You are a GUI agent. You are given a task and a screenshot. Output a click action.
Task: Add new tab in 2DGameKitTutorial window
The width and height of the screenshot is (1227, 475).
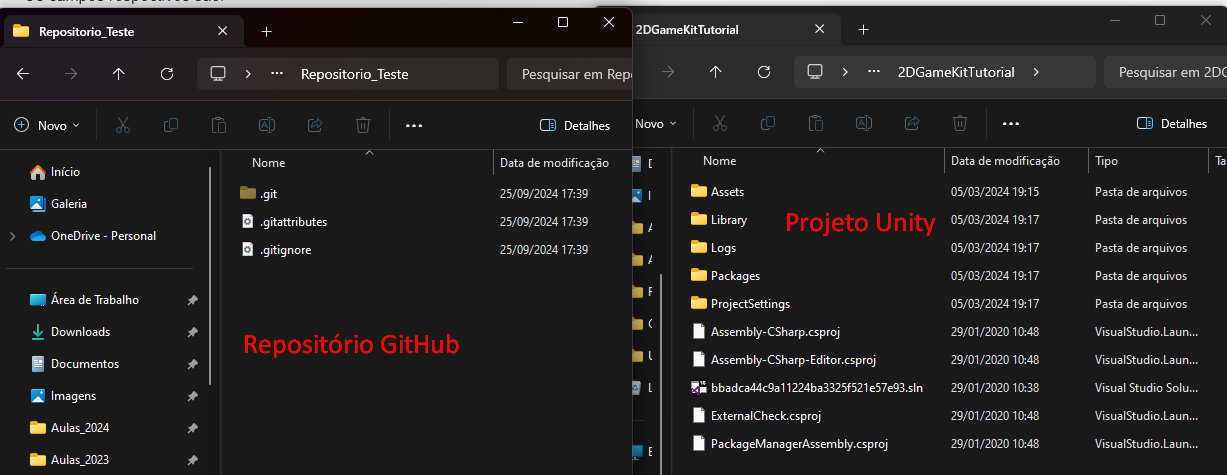tap(863, 29)
